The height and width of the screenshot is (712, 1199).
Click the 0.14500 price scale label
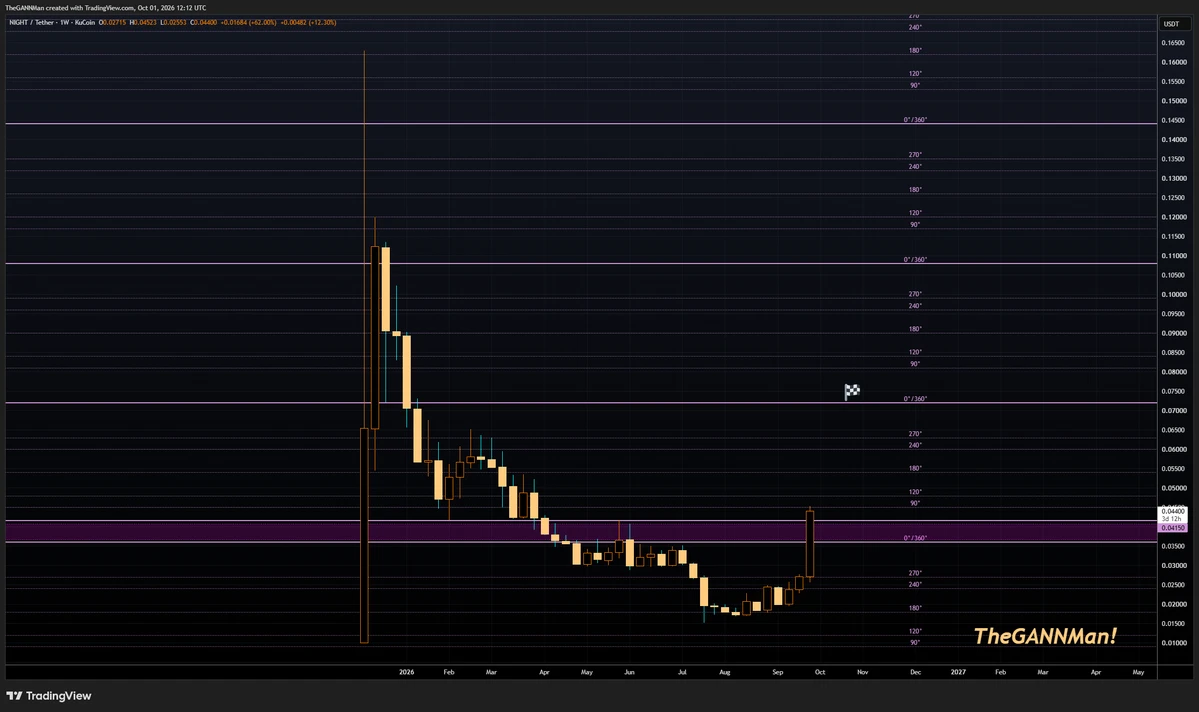tap(1173, 120)
